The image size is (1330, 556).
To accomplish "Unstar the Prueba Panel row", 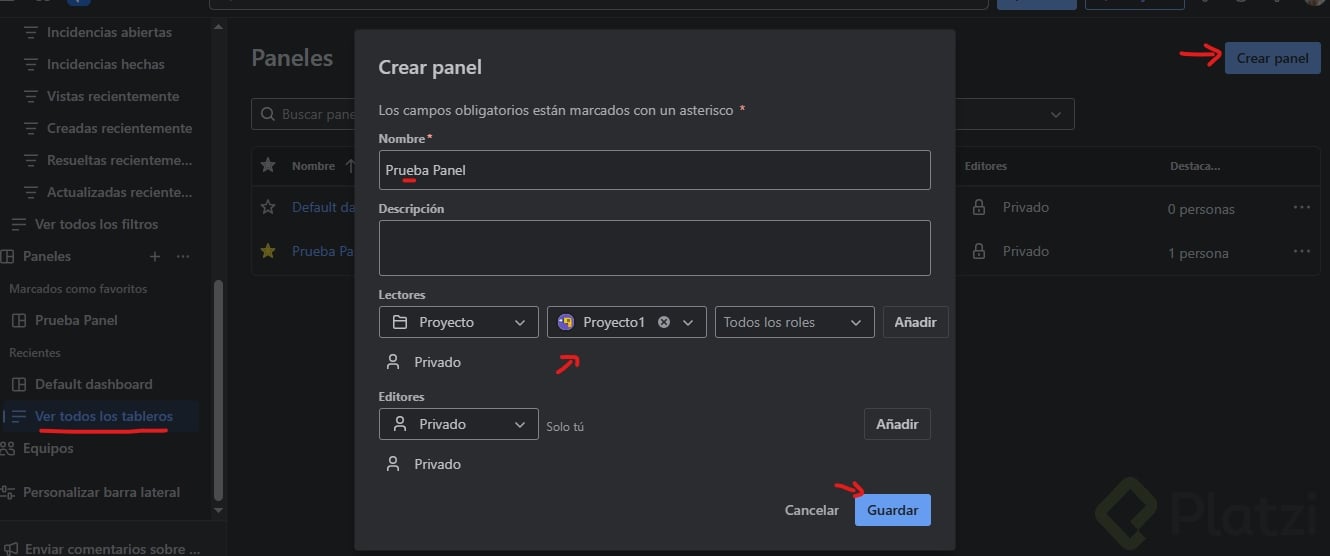I will (268, 251).
